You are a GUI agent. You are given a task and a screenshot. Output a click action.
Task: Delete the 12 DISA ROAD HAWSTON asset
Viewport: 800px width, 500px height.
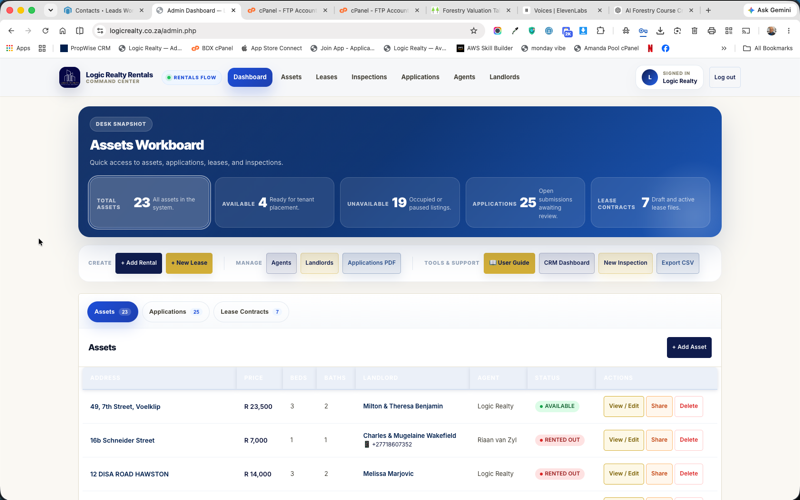[689, 474]
